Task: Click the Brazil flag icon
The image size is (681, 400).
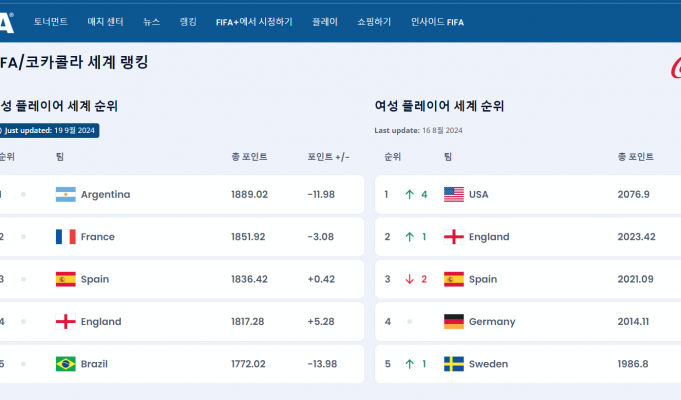Action: tap(66, 364)
